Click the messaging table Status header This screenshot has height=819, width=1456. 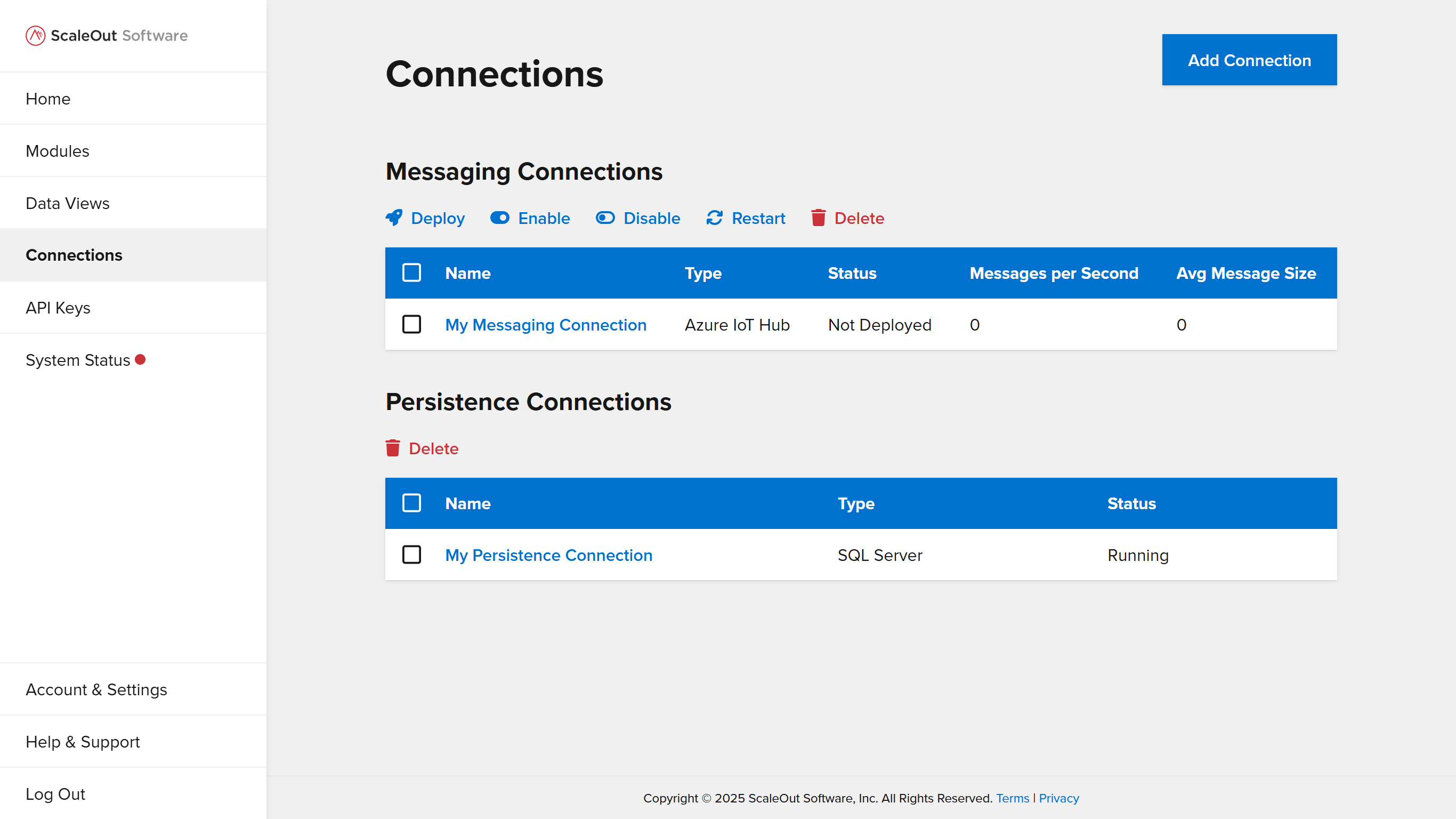tap(852, 273)
